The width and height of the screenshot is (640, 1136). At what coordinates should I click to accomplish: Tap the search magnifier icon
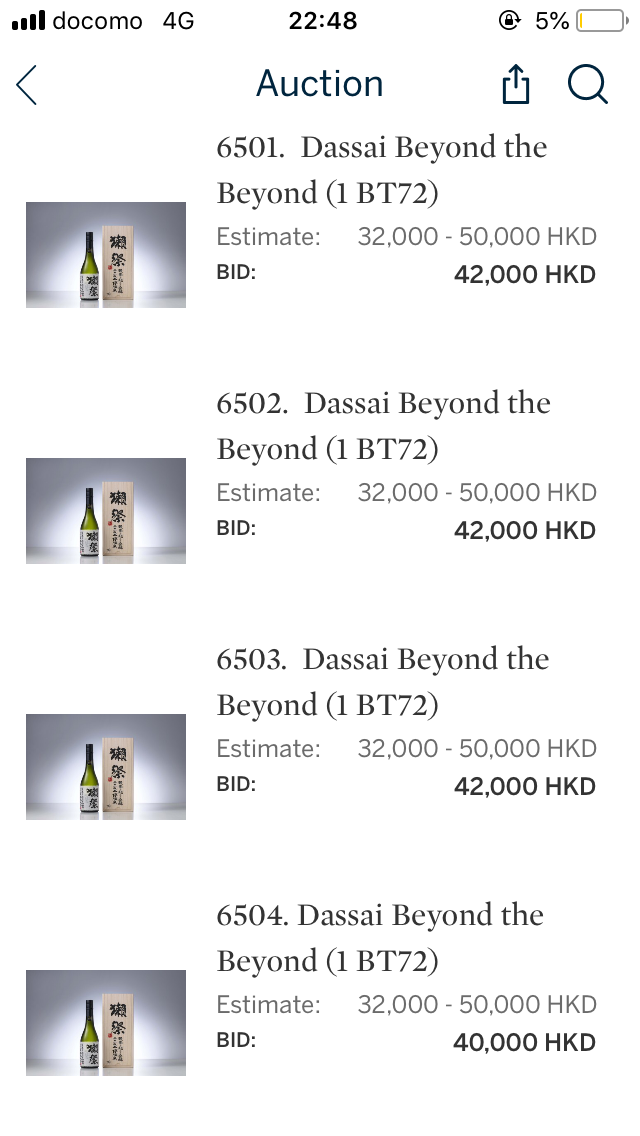(x=587, y=85)
